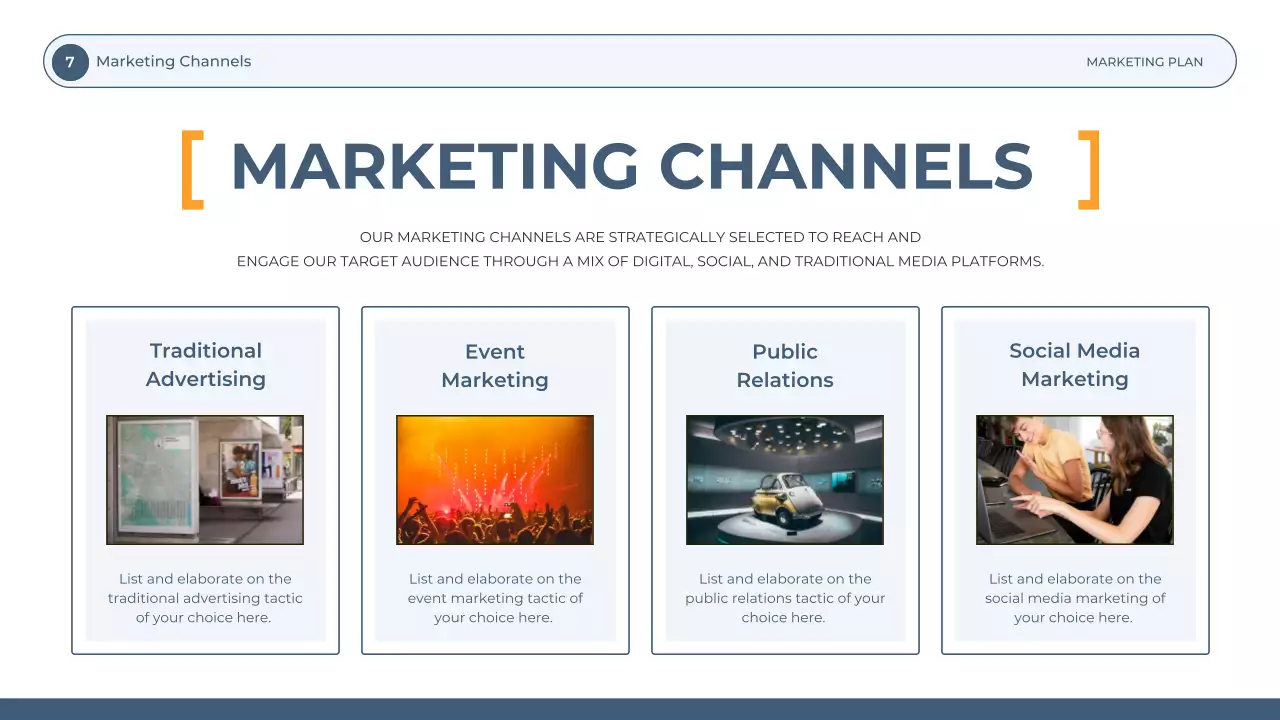The image size is (1280, 720).
Task: Click the Public Relations card heading
Action: 785,365
